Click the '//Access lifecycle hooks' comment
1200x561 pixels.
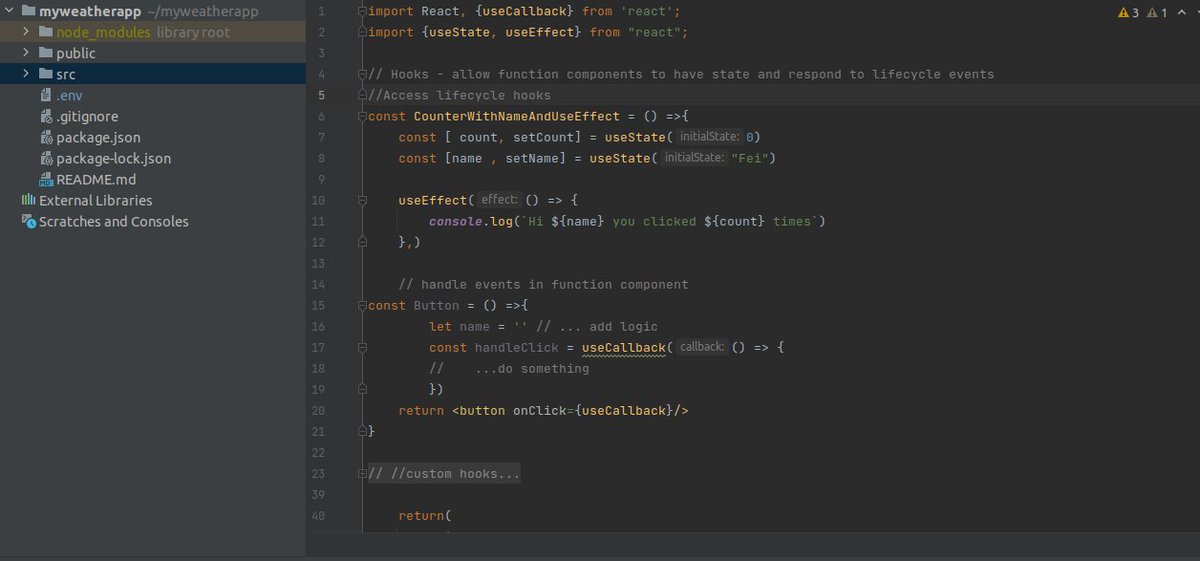coord(459,95)
